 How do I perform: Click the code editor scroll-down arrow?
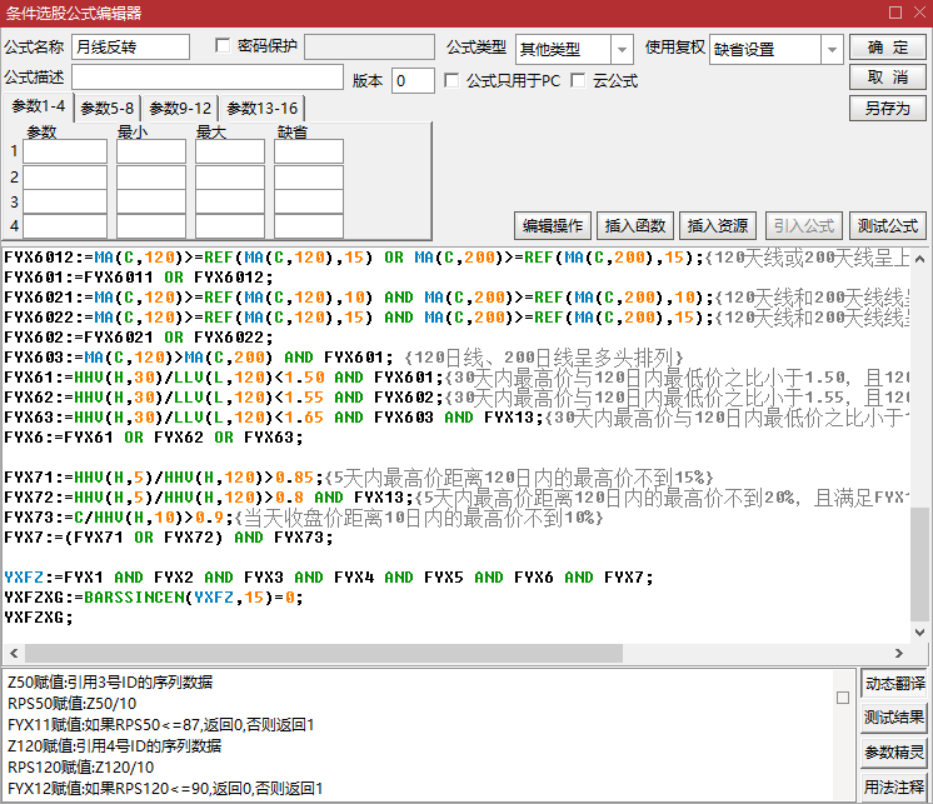pyautogui.click(x=919, y=632)
